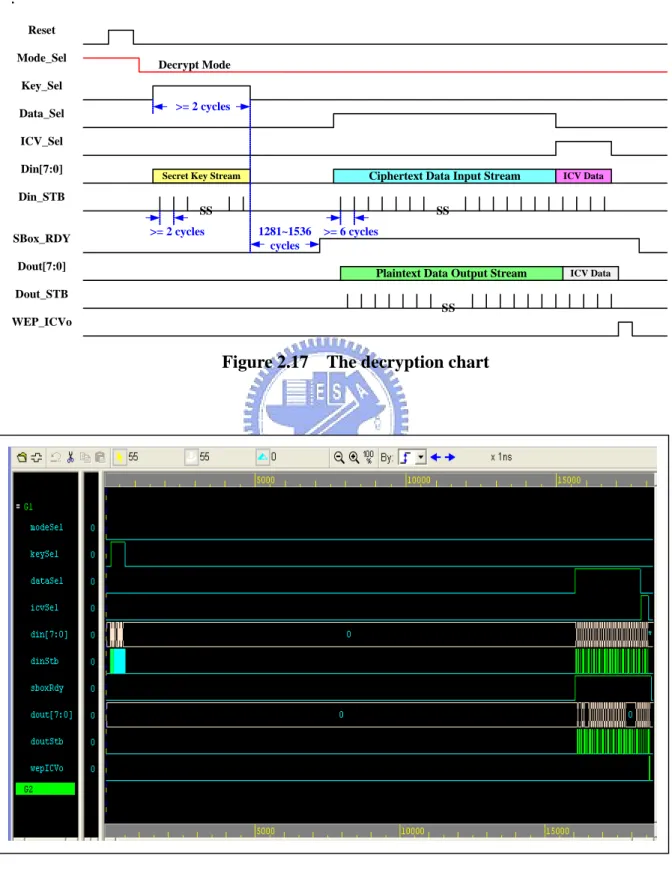Image resolution: width=672 pixels, height=873 pixels.
Task: Click the yellow cursor time icon
Action: click(x=119, y=457)
